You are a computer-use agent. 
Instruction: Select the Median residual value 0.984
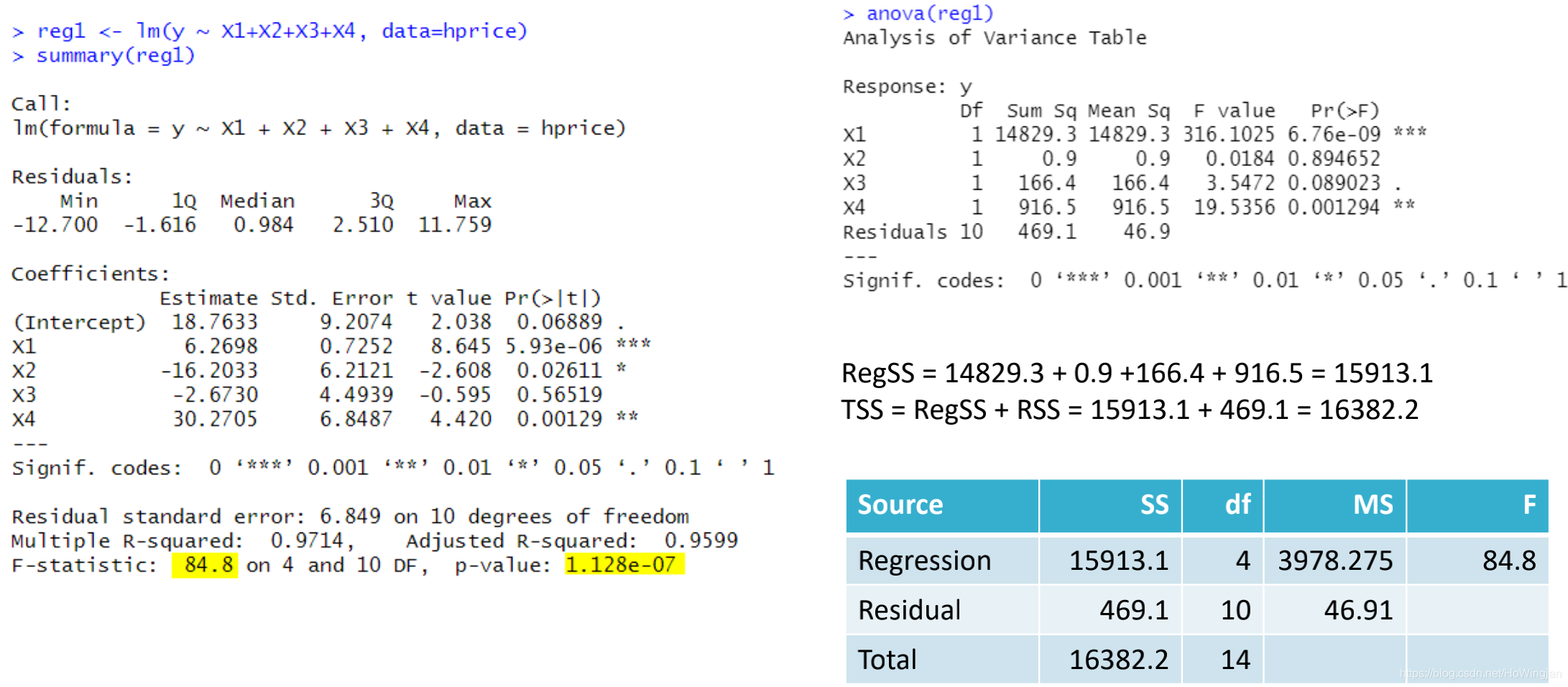[263, 224]
